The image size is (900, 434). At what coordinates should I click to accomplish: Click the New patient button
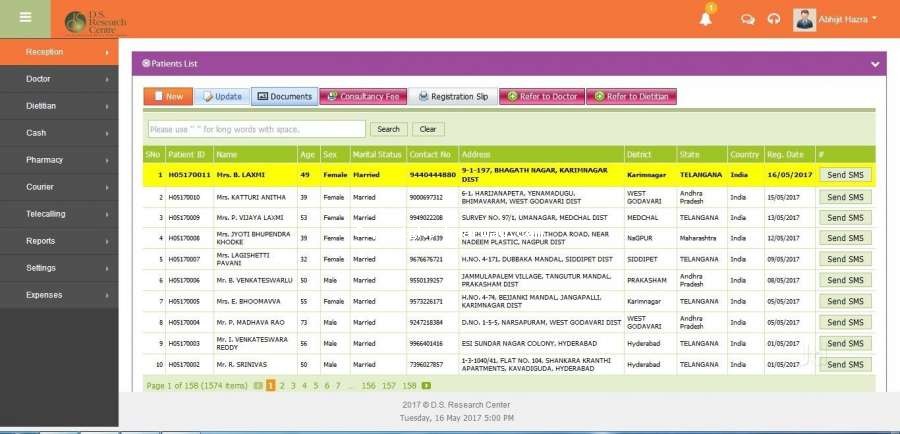(x=167, y=97)
